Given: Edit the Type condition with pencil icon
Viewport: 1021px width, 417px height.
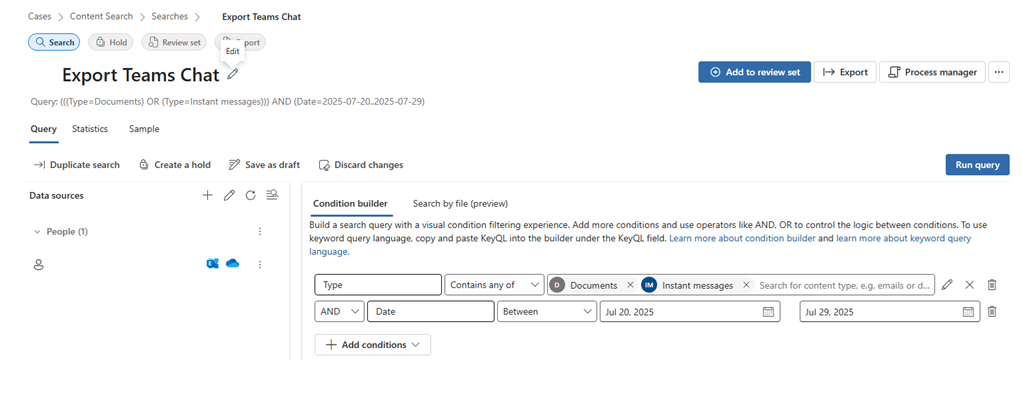Looking at the screenshot, I should tap(947, 285).
